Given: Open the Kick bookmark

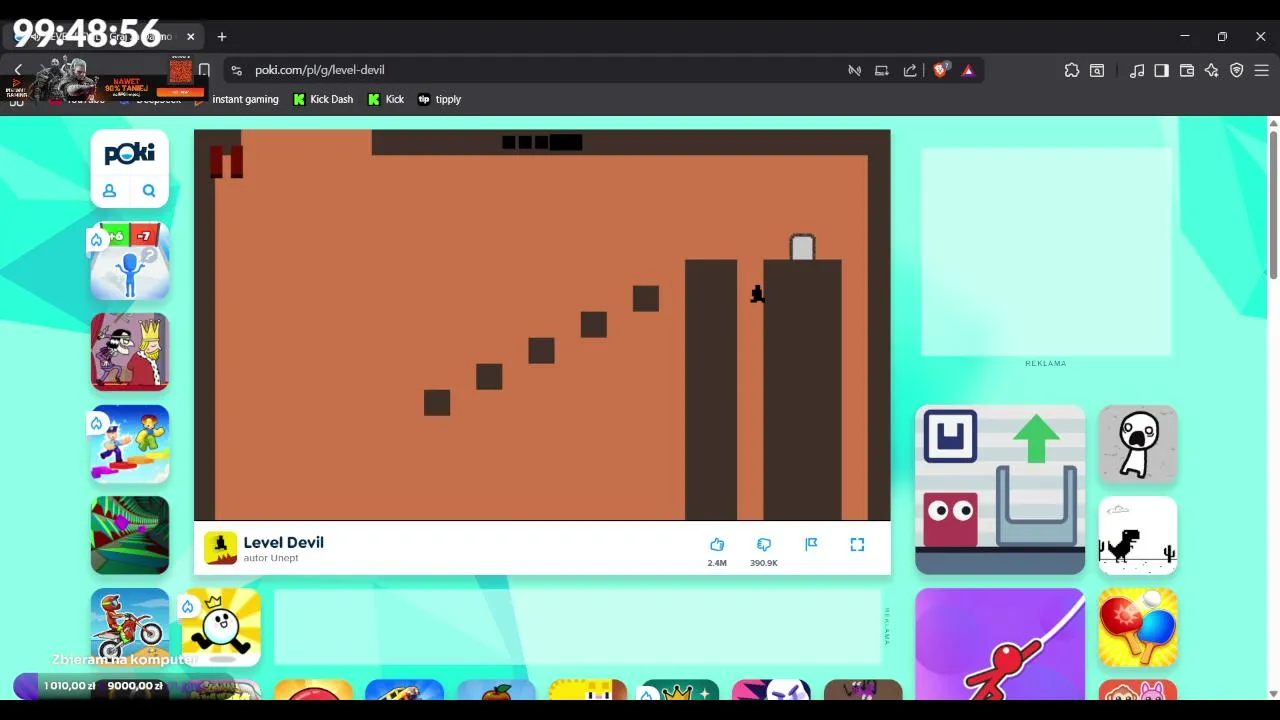Looking at the screenshot, I should 386,99.
